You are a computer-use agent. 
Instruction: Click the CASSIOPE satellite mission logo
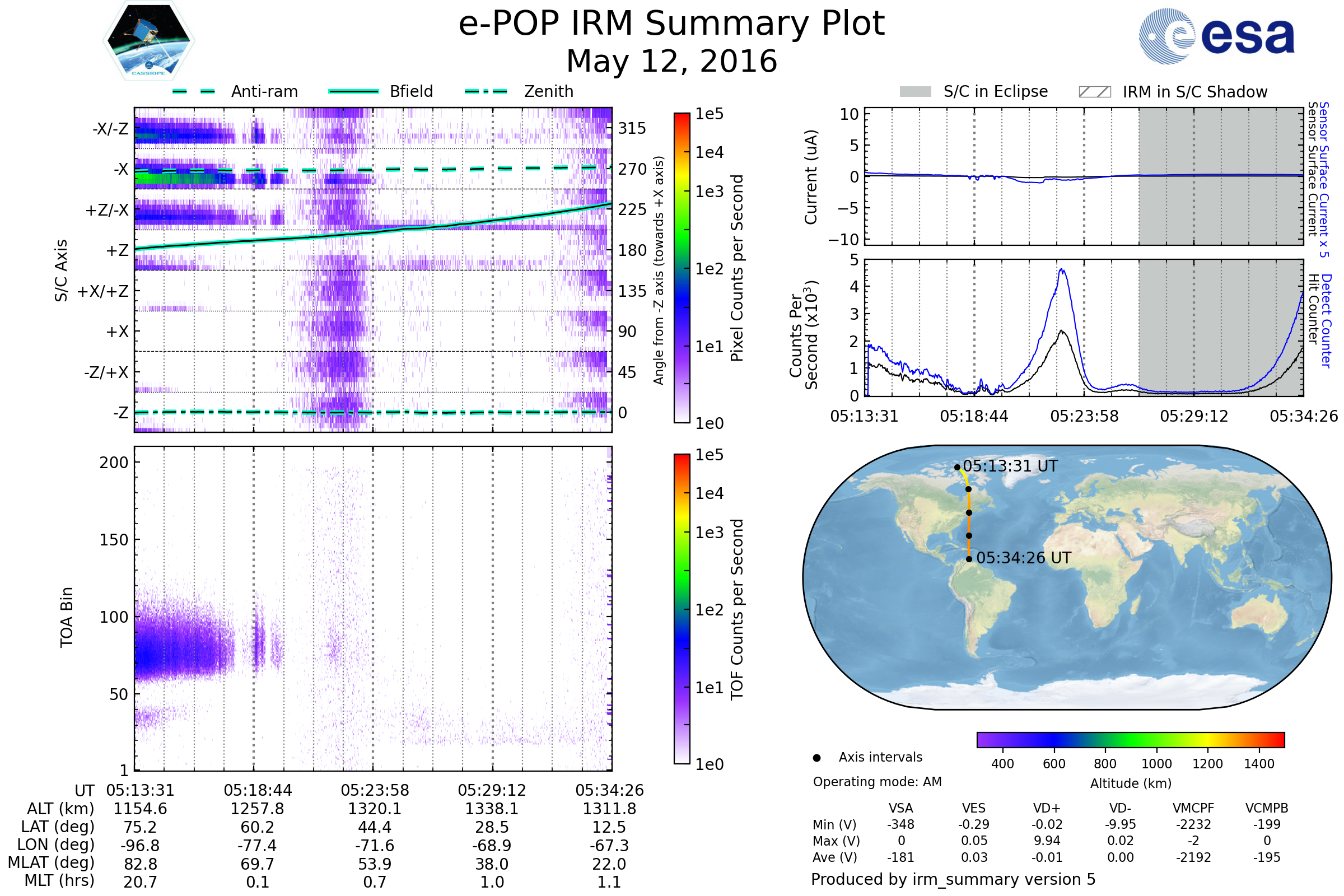click(148, 41)
